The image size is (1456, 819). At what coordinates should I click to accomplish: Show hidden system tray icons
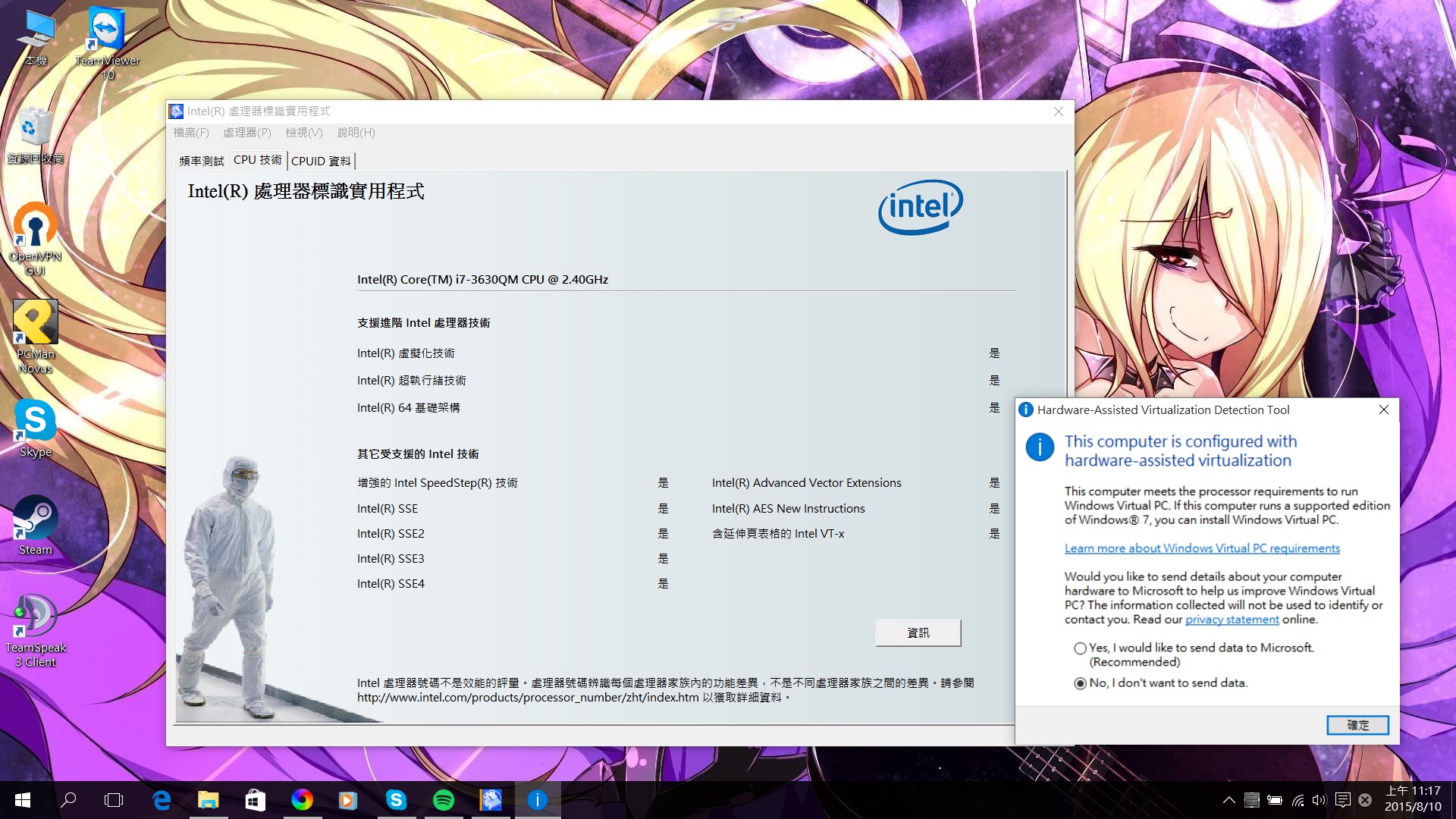[x=1229, y=800]
